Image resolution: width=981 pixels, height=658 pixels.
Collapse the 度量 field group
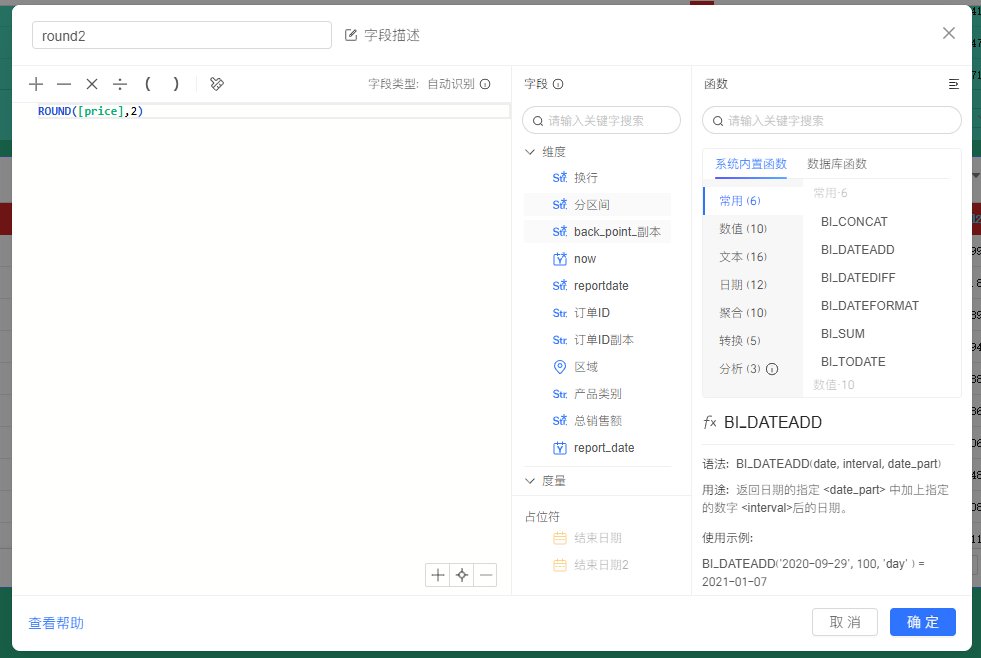[530, 481]
